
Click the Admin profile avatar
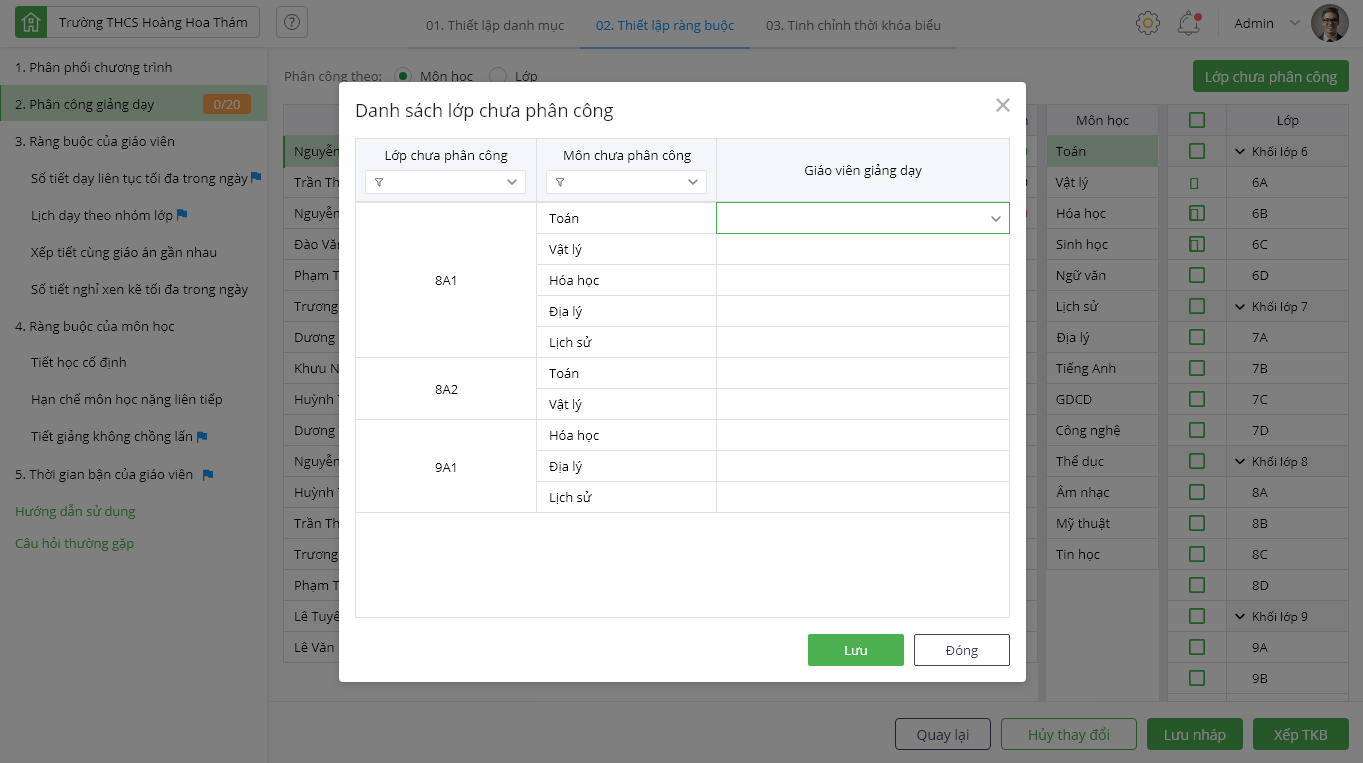click(1329, 23)
